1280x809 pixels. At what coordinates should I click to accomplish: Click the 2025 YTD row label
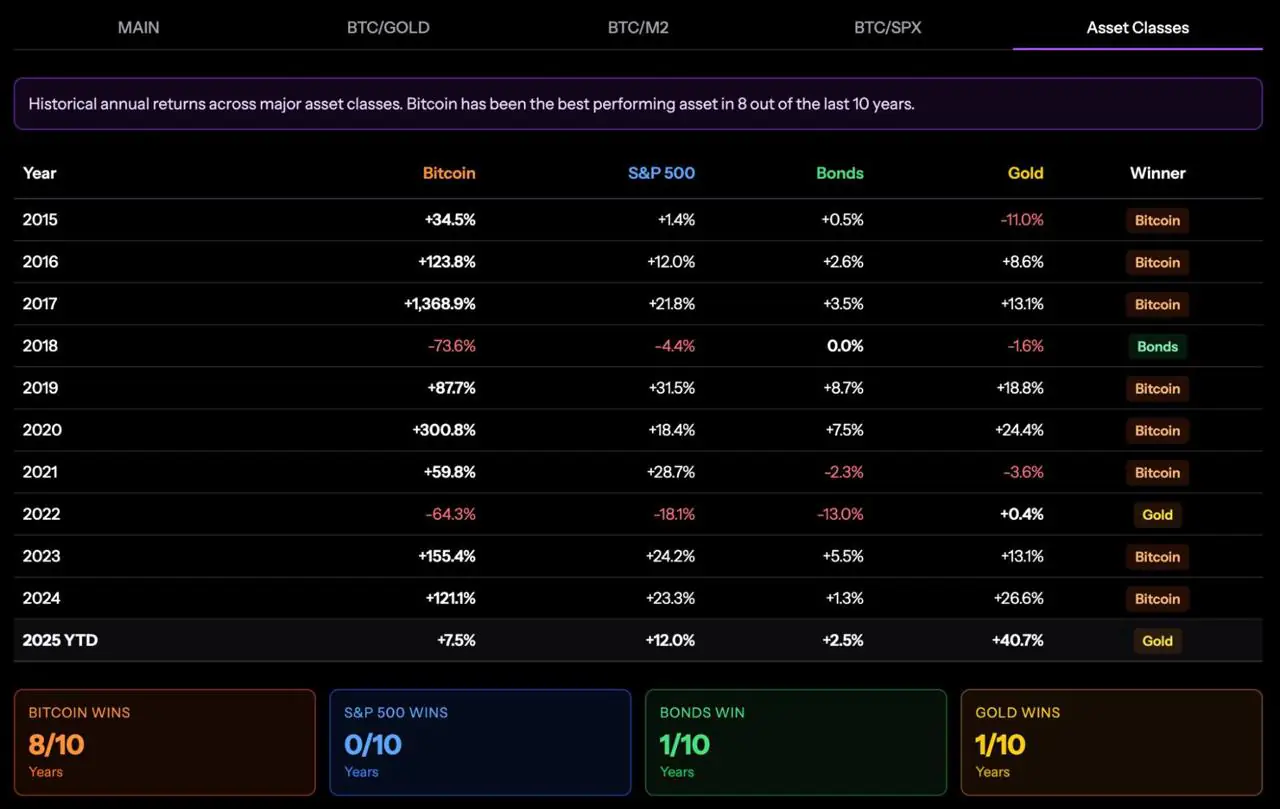click(x=60, y=640)
